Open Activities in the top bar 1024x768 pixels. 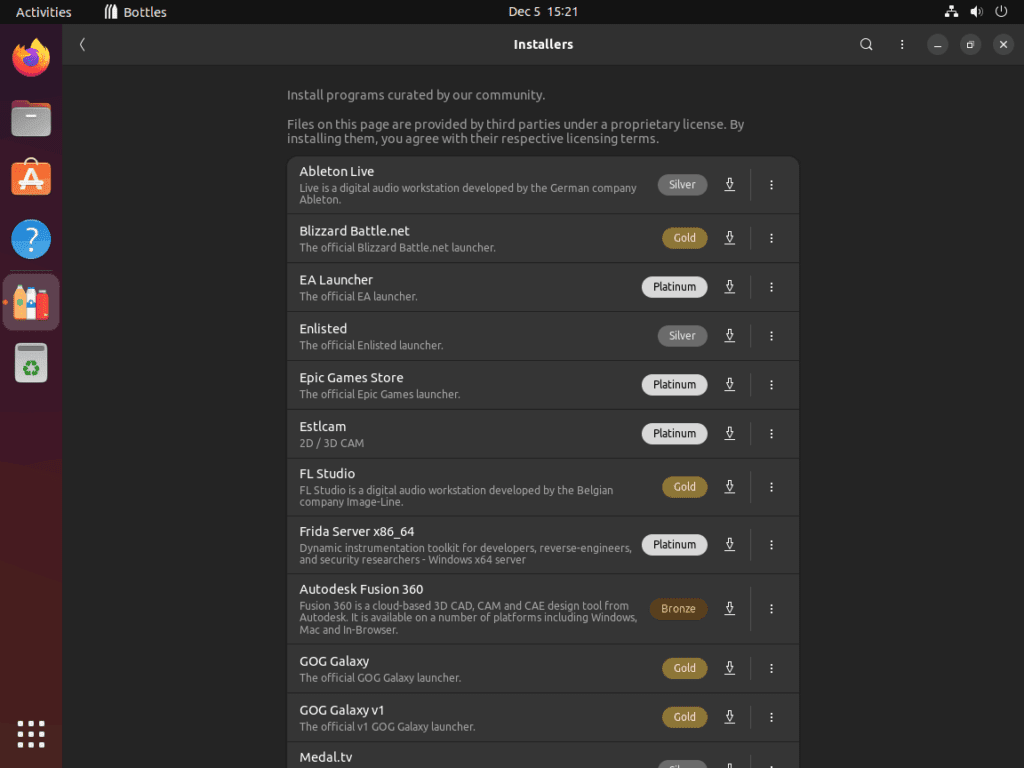[43, 12]
